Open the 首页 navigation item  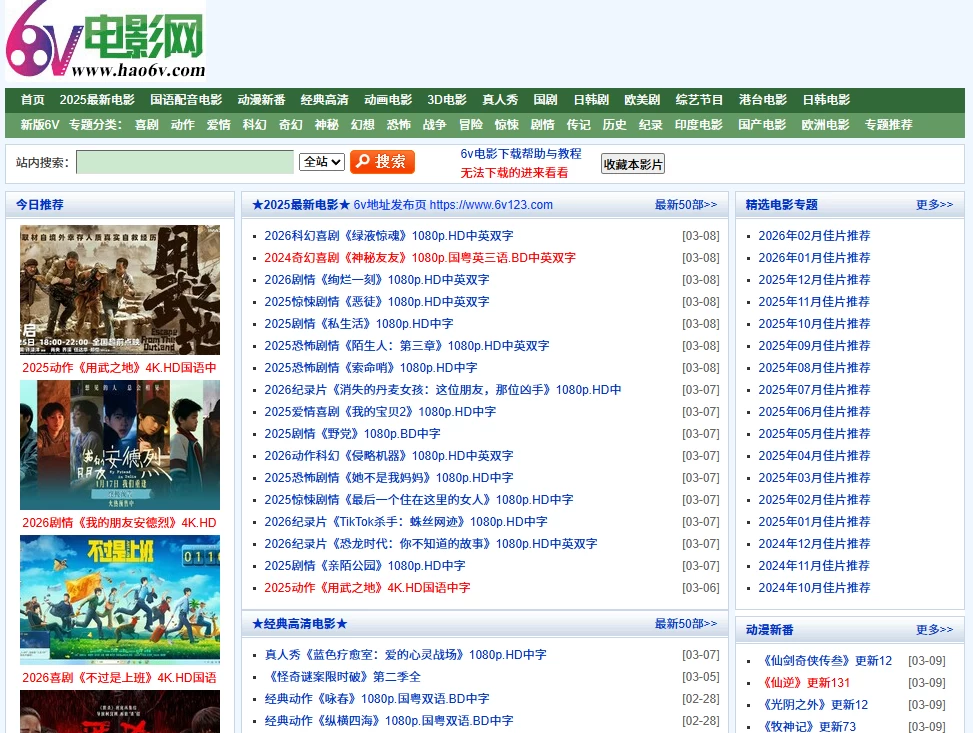33,100
